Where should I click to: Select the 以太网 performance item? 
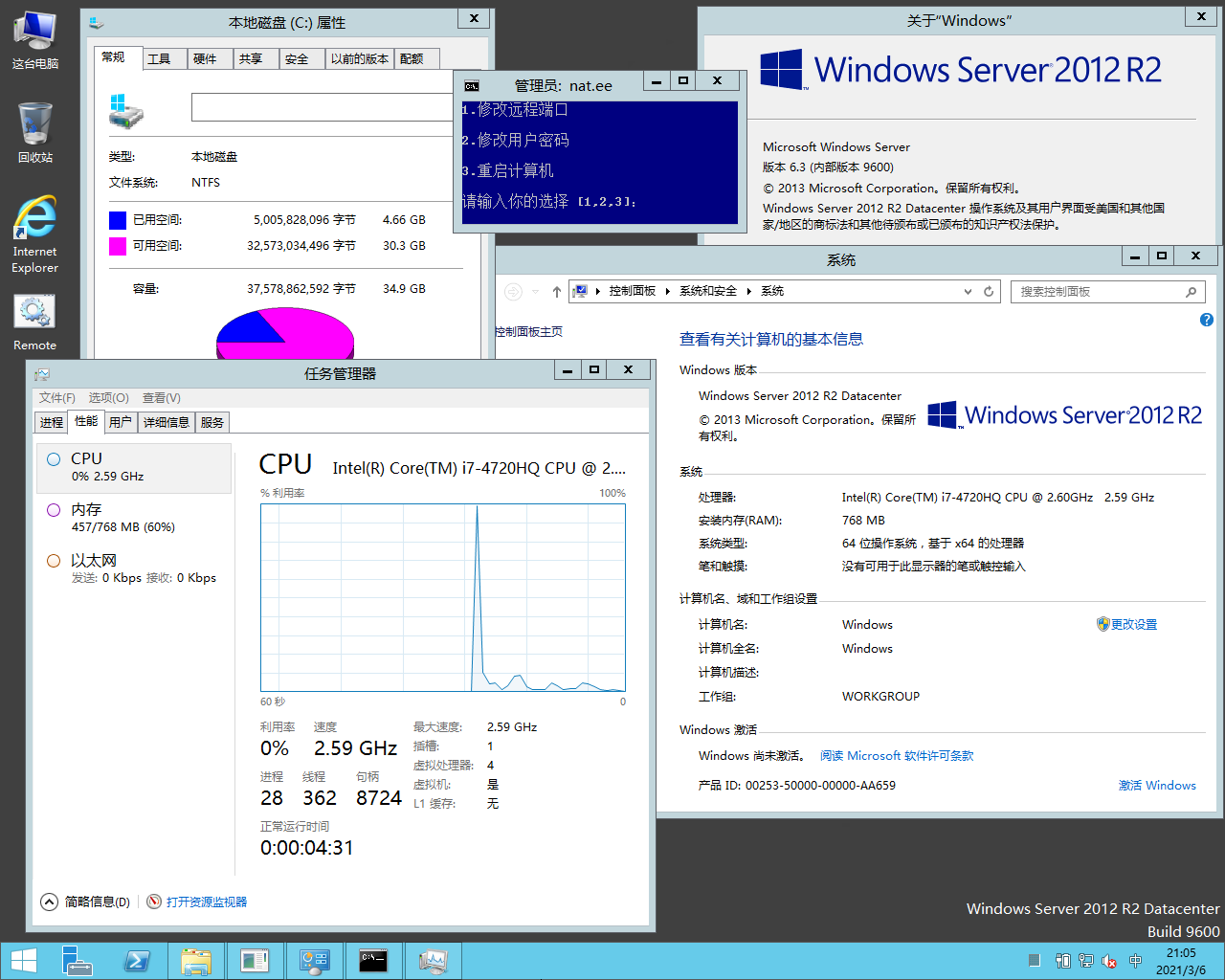pyautogui.click(x=134, y=568)
